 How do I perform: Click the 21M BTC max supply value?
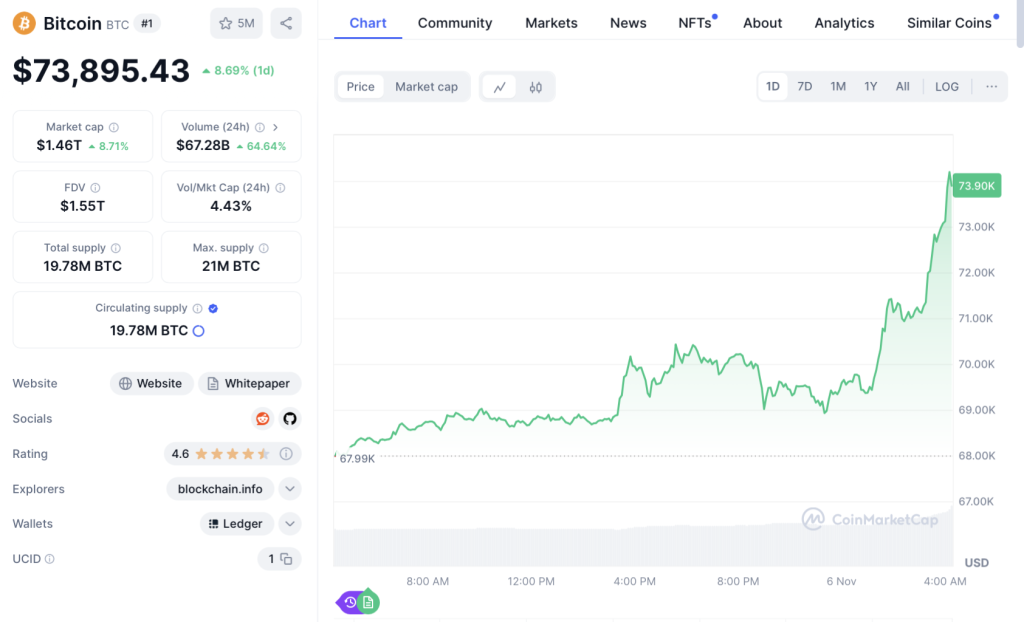tap(231, 266)
